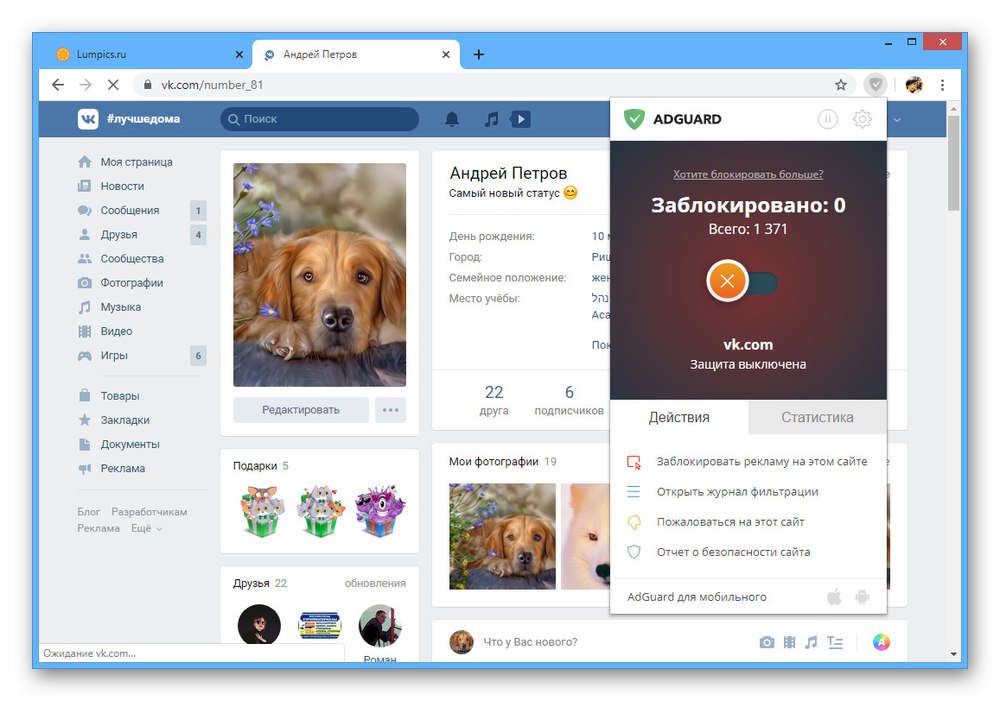Attach music via note icon in post box

(x=811, y=642)
